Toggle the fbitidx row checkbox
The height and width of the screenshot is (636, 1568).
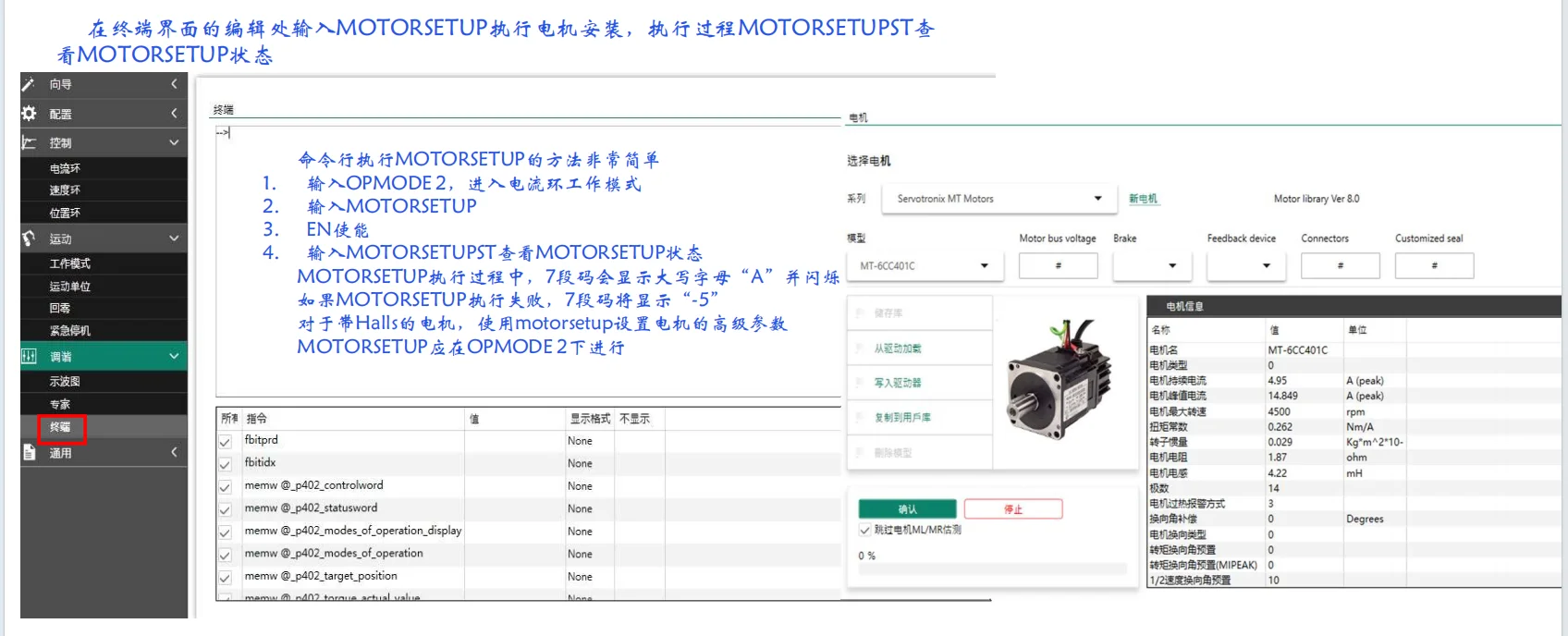point(225,465)
